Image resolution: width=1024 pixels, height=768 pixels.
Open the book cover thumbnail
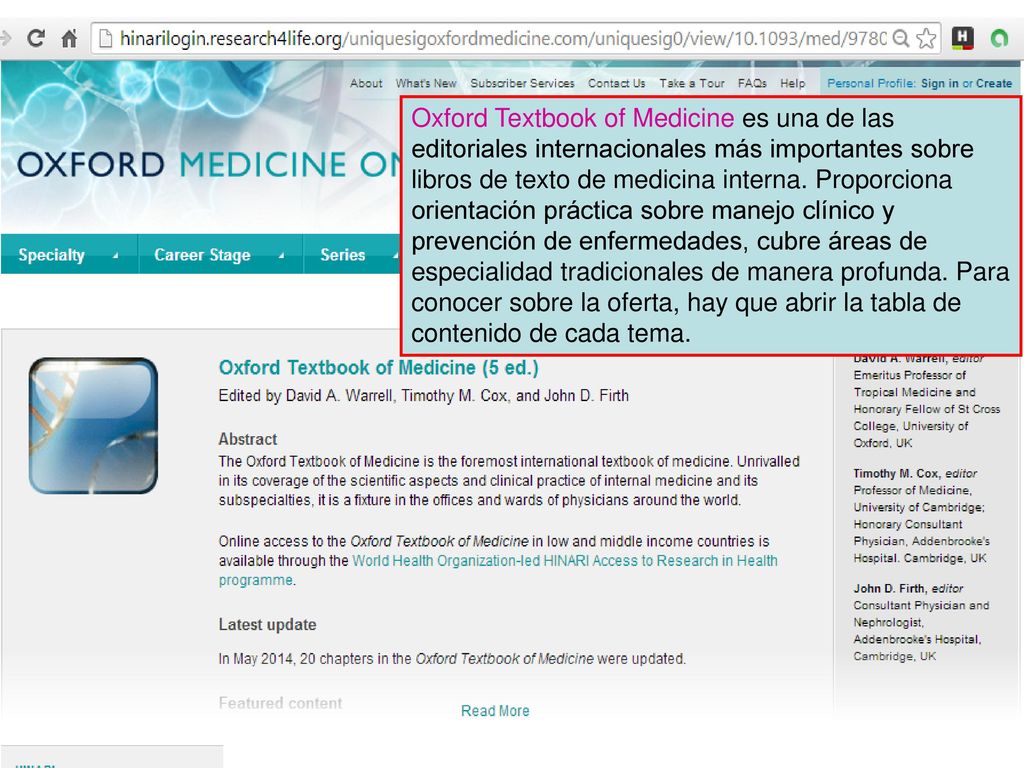click(x=93, y=426)
